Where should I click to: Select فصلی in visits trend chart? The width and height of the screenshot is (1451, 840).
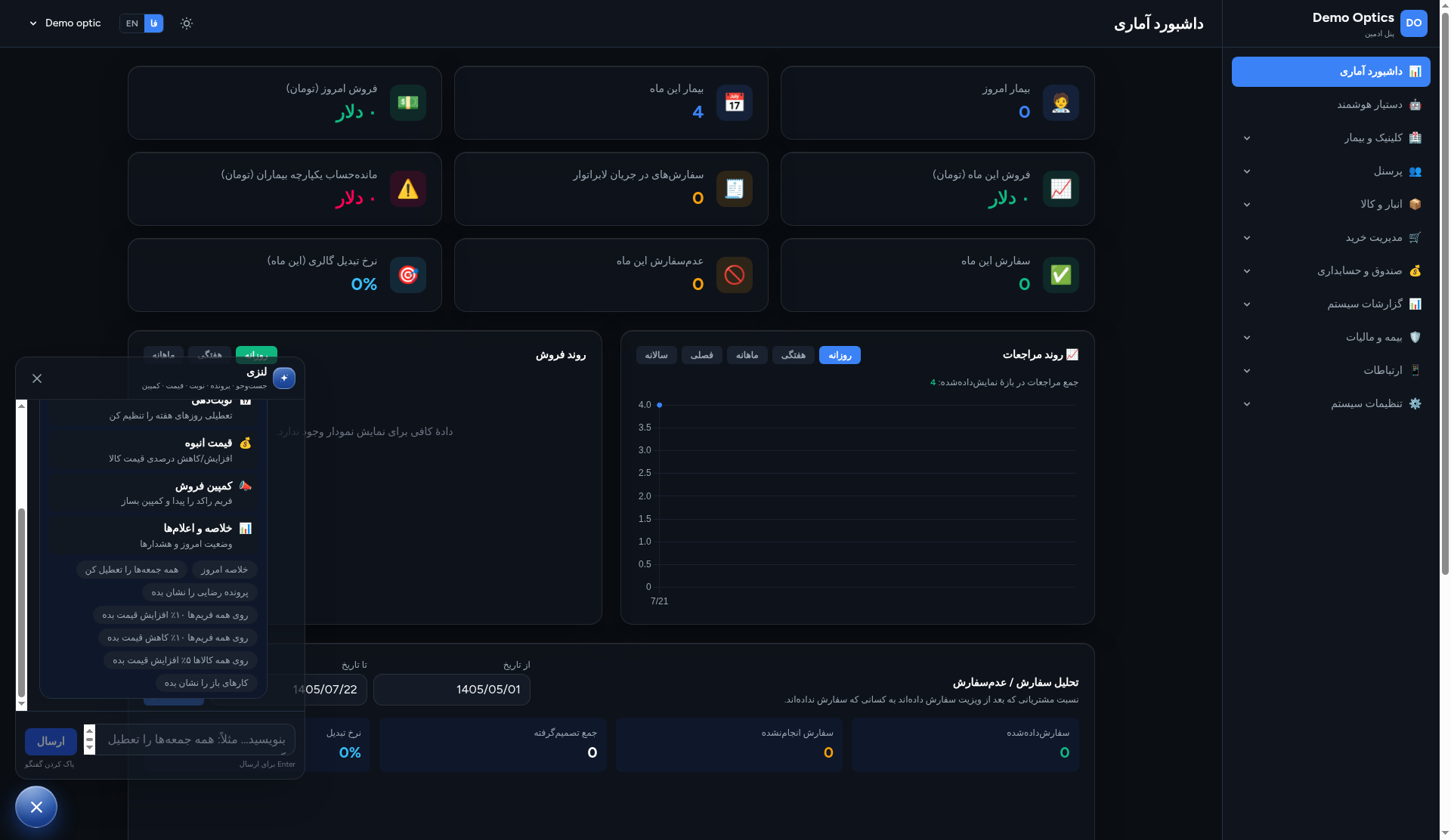[701, 355]
